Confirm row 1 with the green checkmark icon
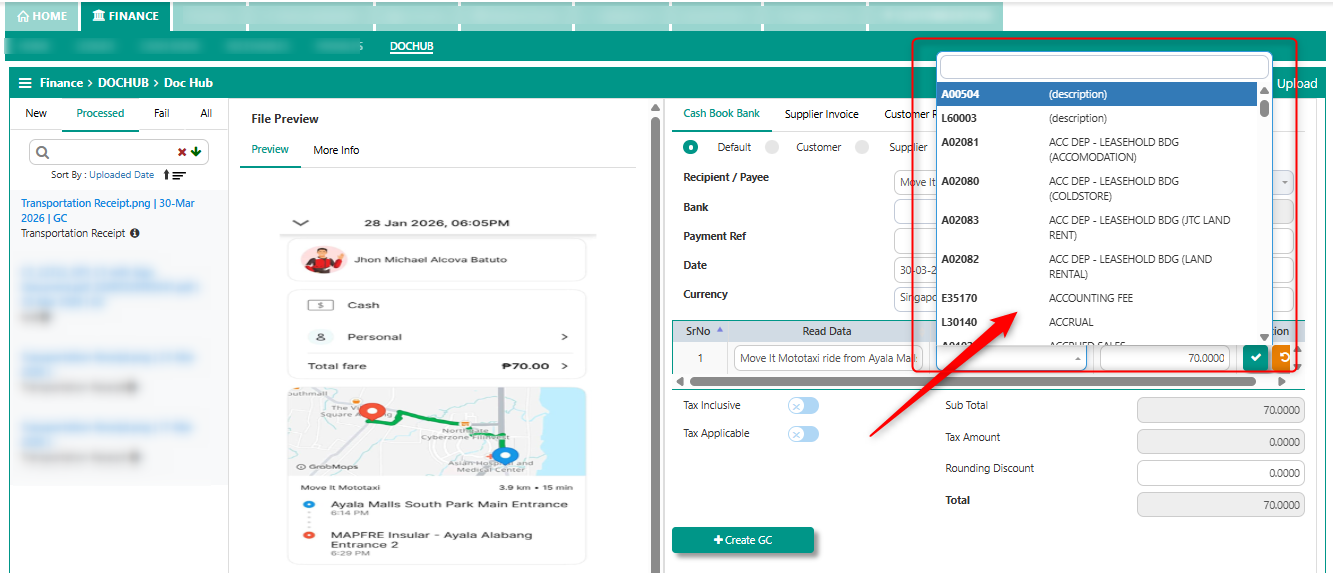Image resolution: width=1333 pixels, height=573 pixels. pyautogui.click(x=1255, y=357)
